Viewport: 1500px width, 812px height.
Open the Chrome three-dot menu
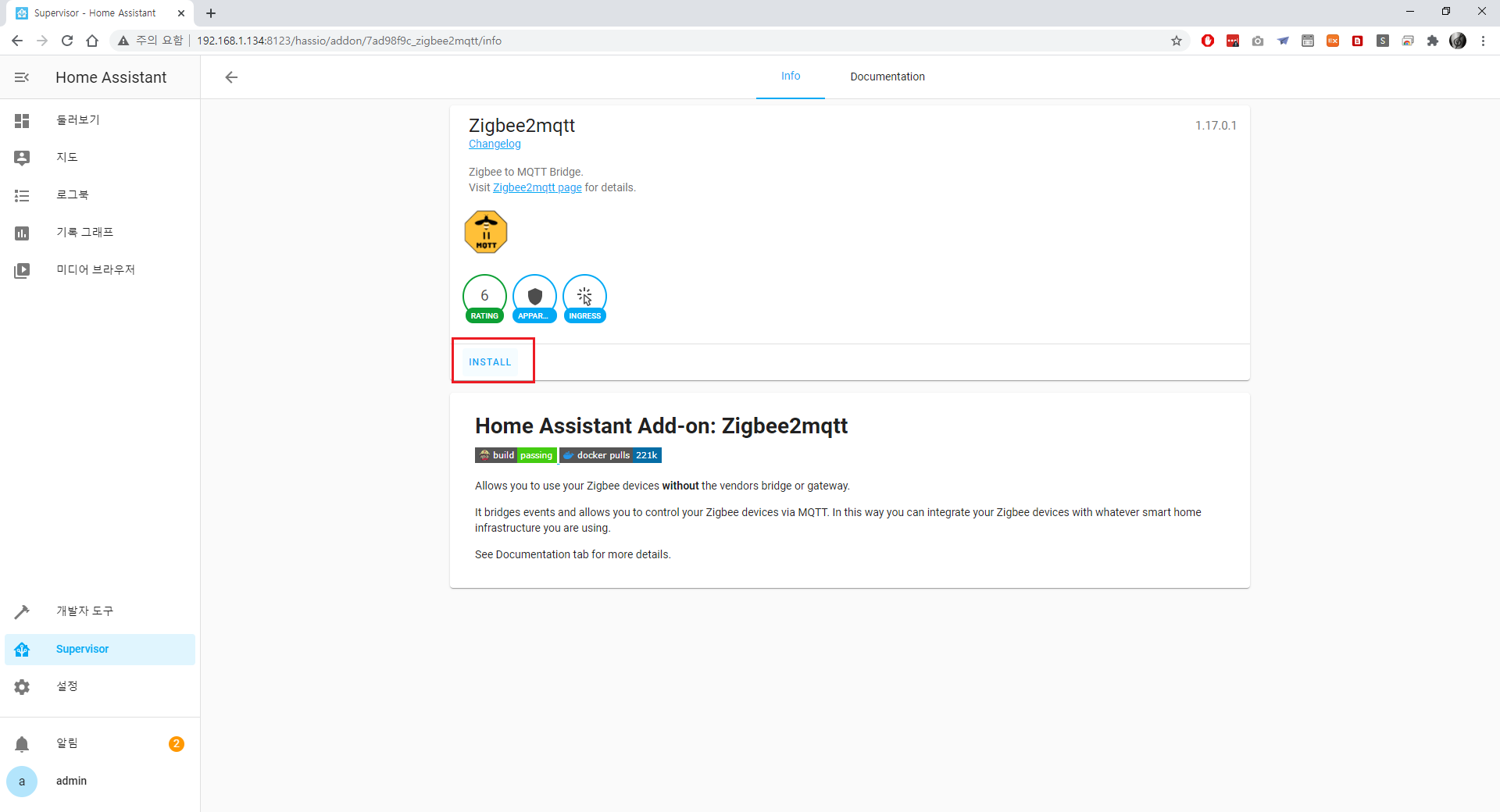1483,41
